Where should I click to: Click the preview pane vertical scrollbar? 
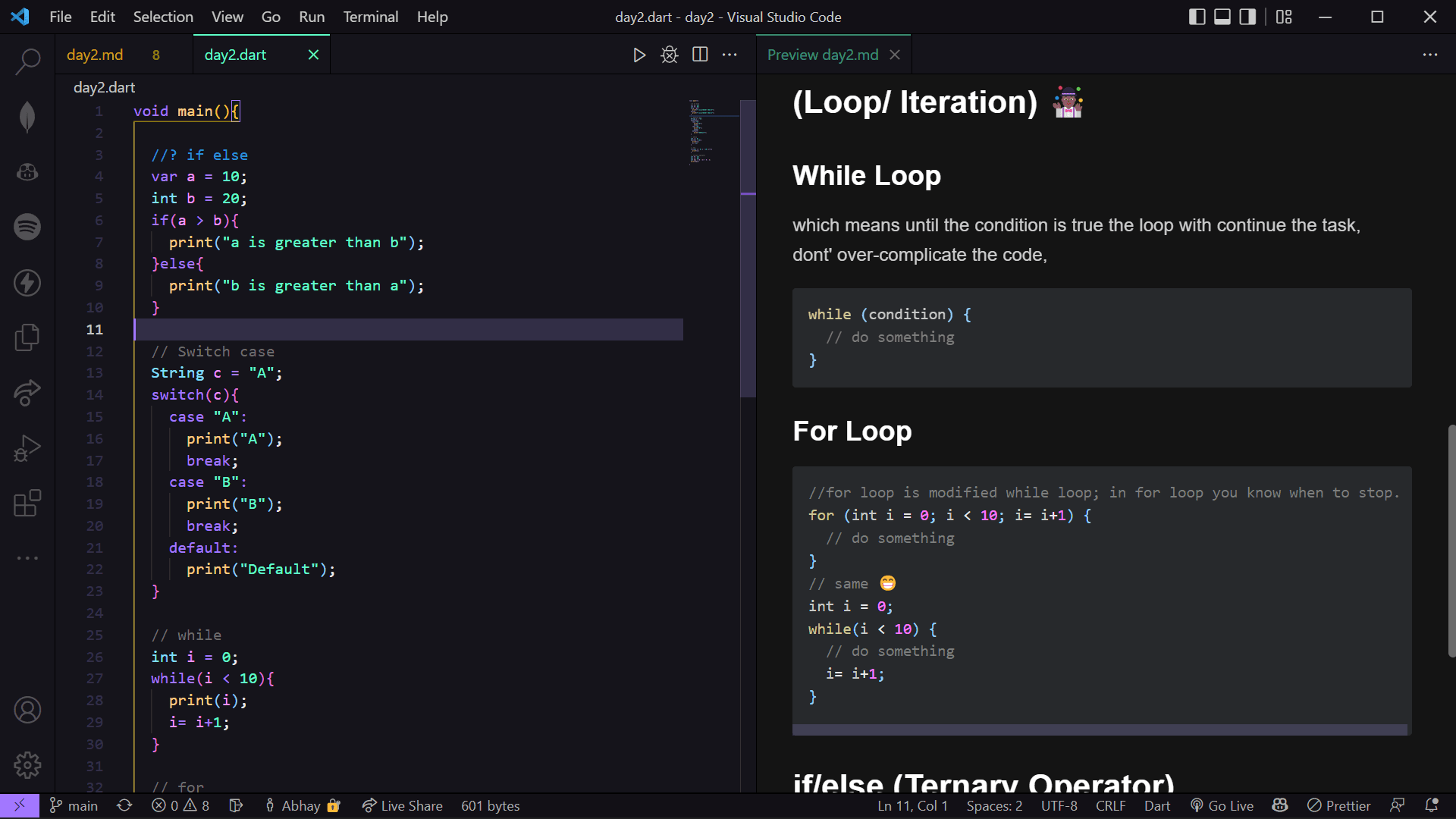coord(1451,540)
